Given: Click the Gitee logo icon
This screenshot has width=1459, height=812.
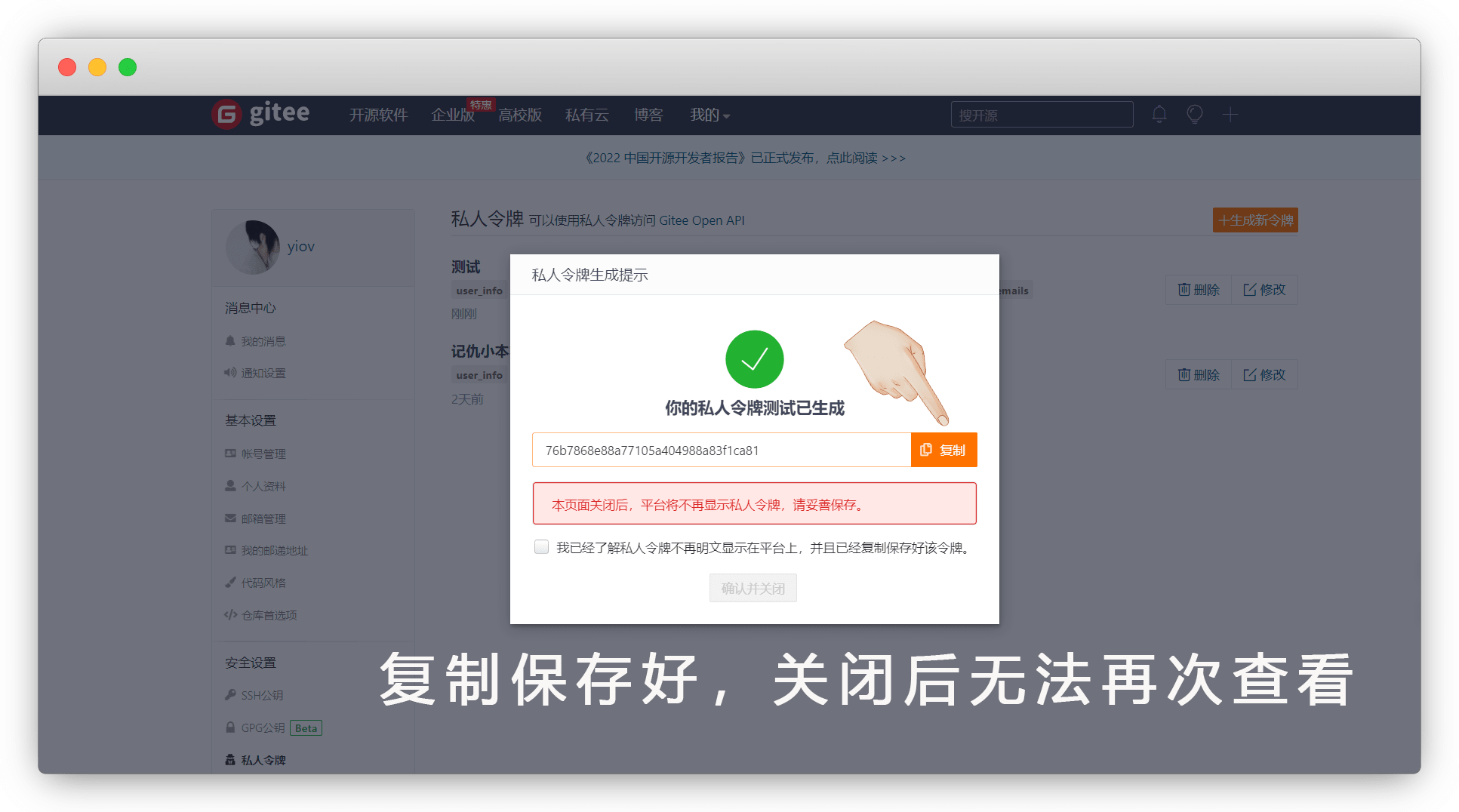Looking at the screenshot, I should pyautogui.click(x=226, y=115).
